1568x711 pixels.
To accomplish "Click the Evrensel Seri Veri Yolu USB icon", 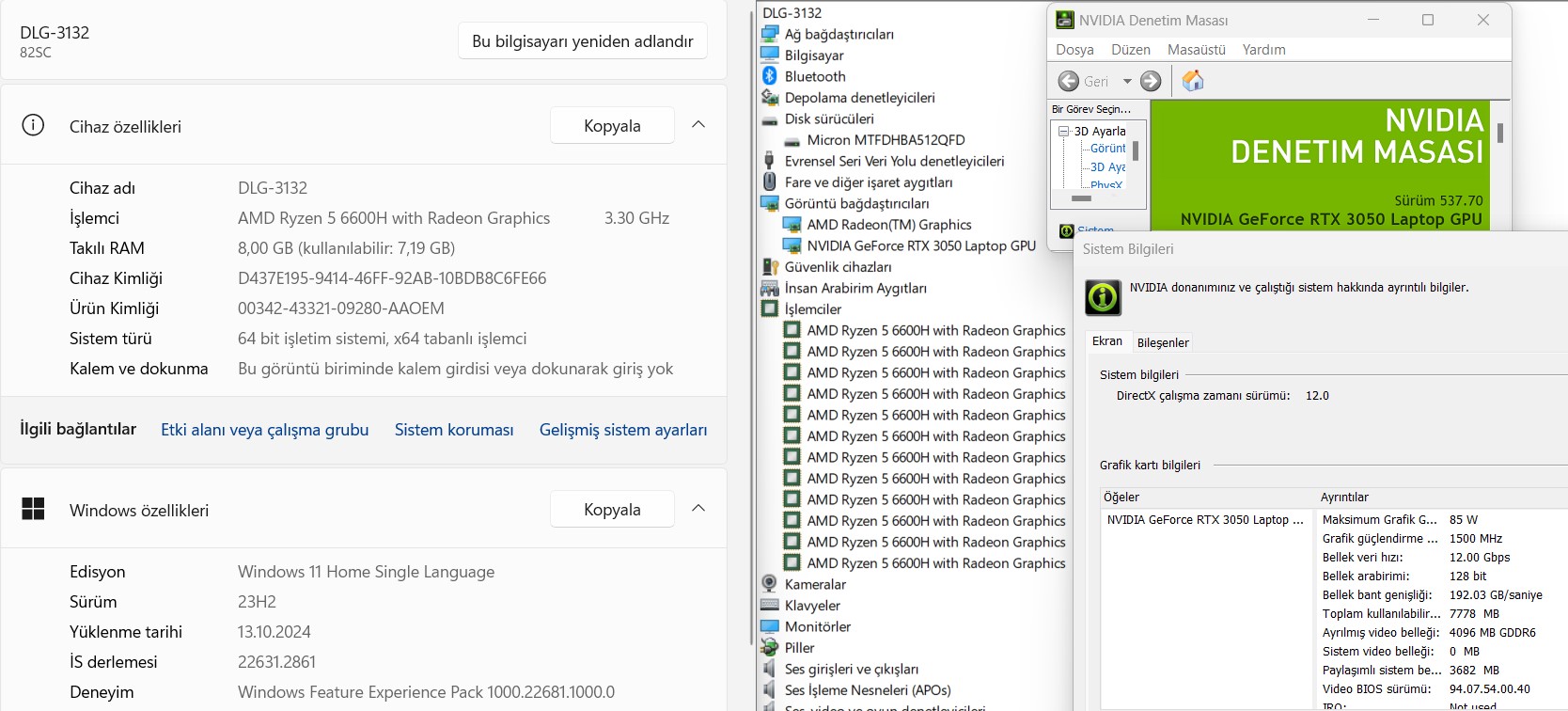I will click(769, 161).
